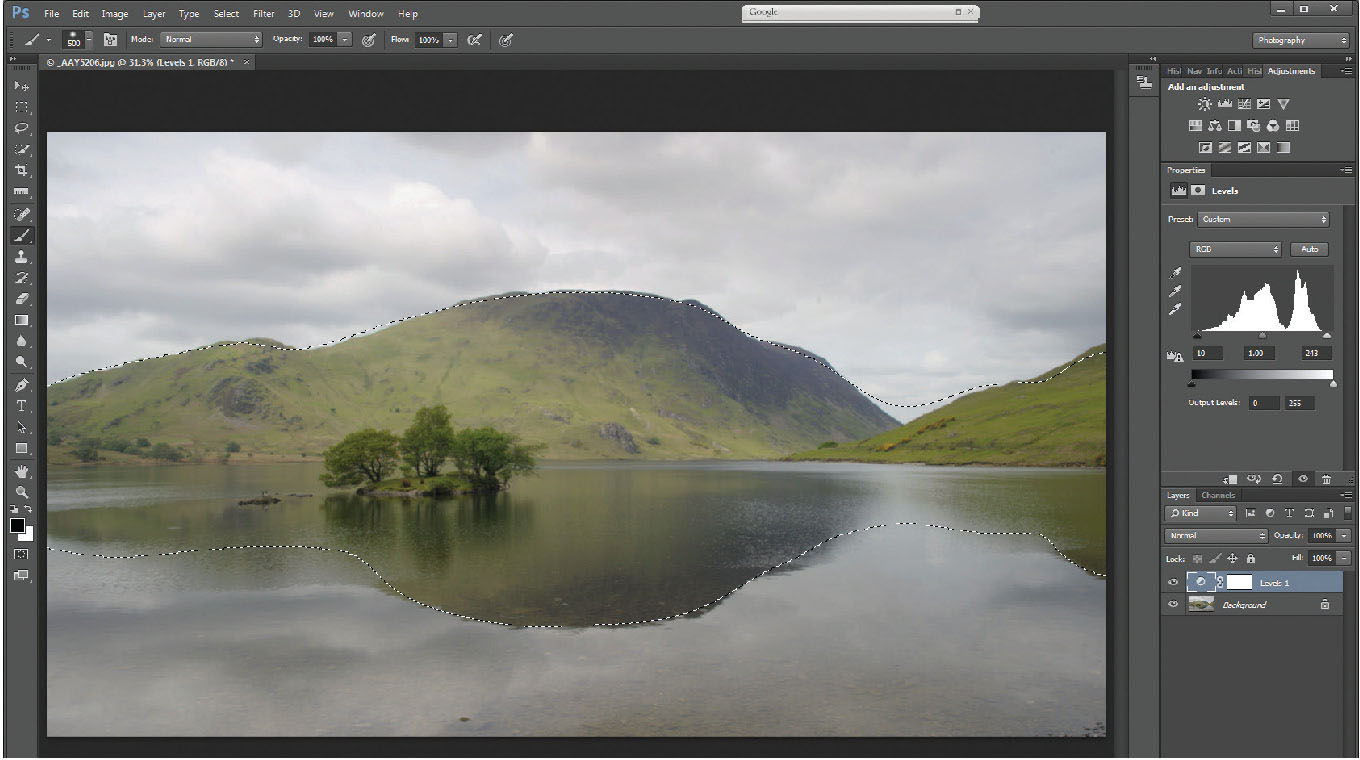Select the Crop tool
This screenshot has width=1360, height=760.
coord(21,171)
